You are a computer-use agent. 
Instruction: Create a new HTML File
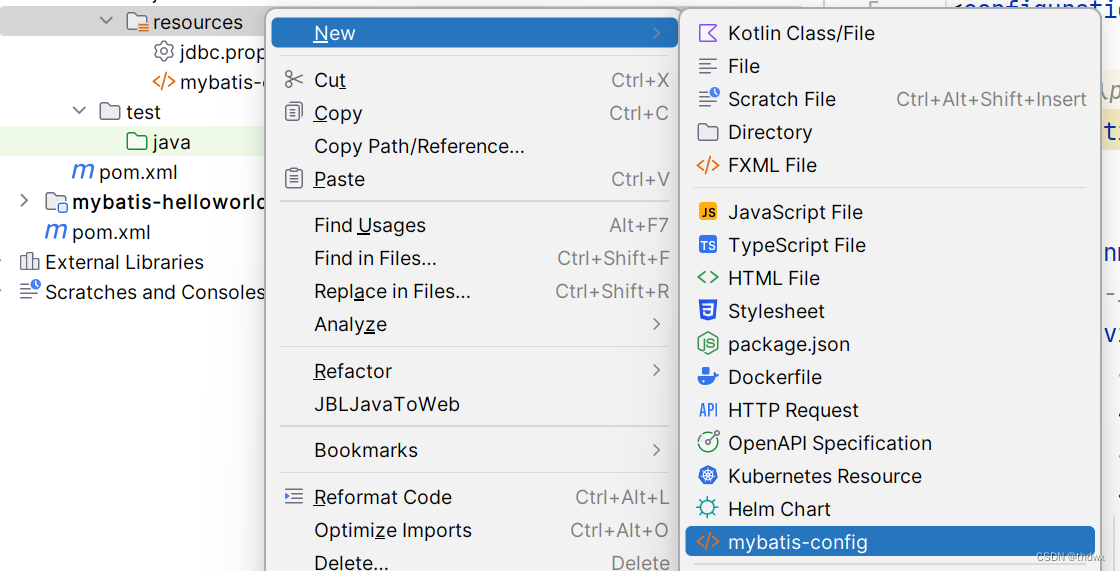point(773,278)
